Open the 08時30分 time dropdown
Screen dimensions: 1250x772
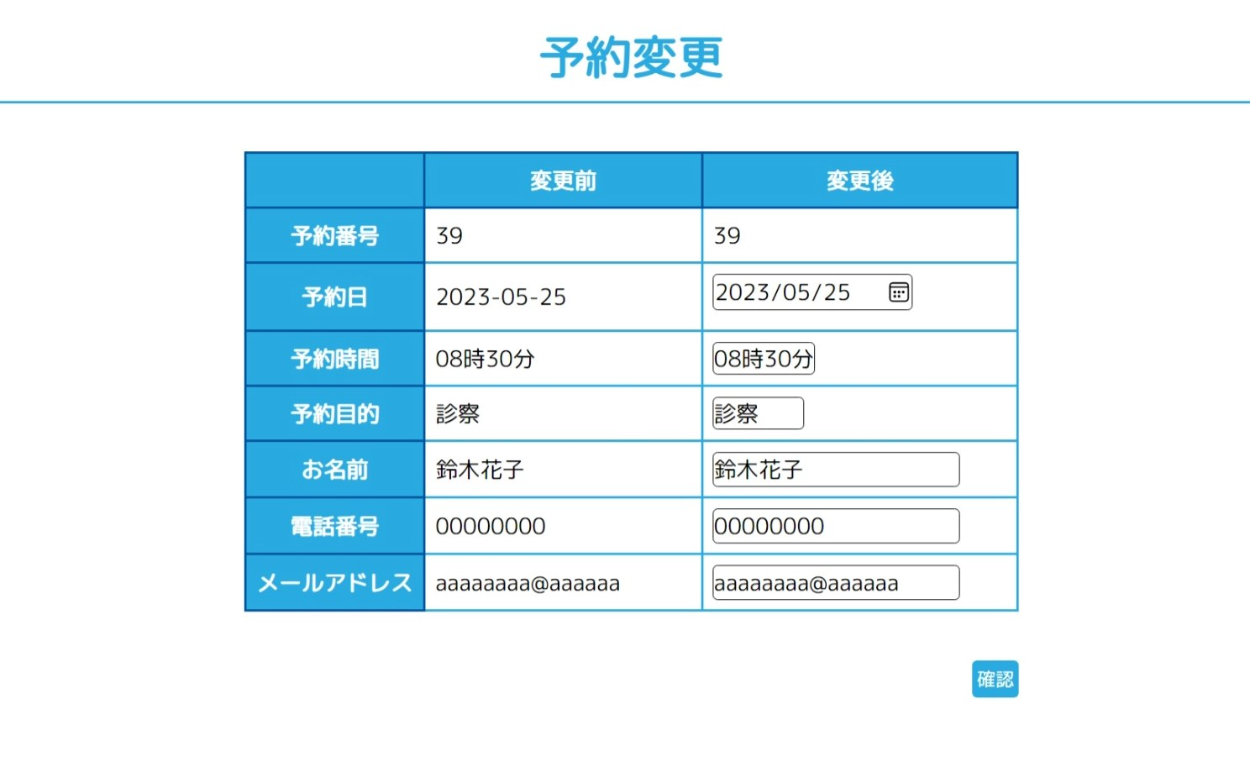(763, 359)
